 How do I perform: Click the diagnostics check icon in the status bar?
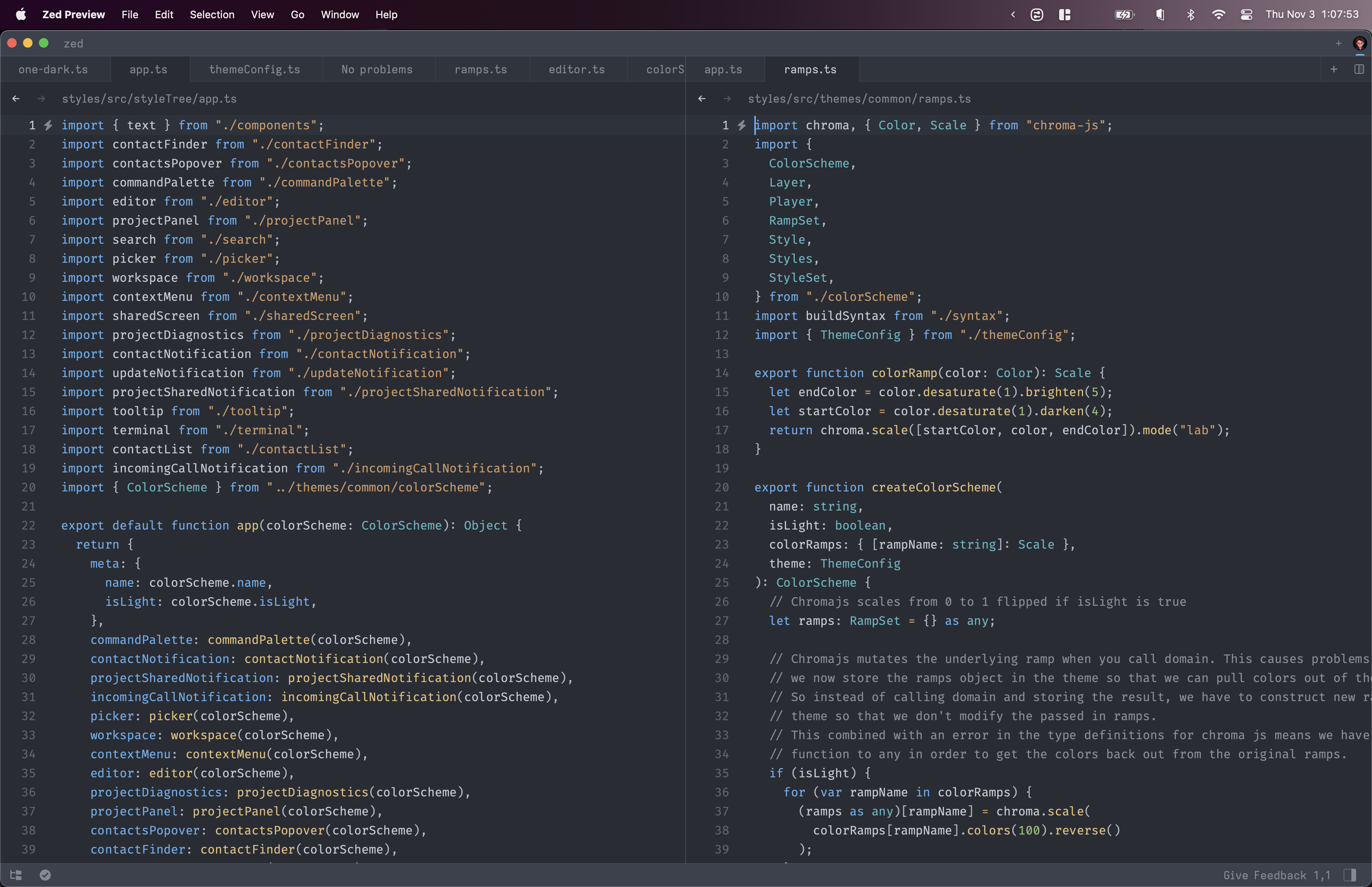pos(46,874)
